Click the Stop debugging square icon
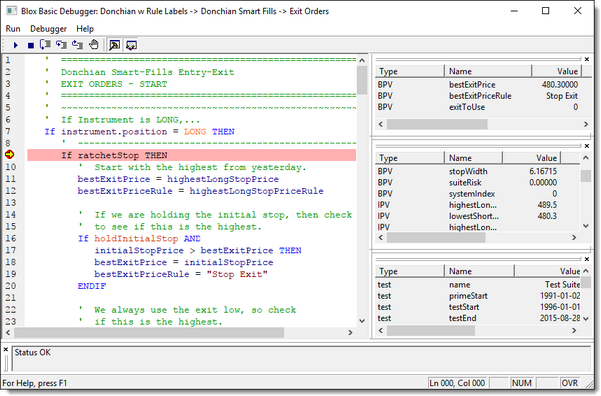 [31, 45]
